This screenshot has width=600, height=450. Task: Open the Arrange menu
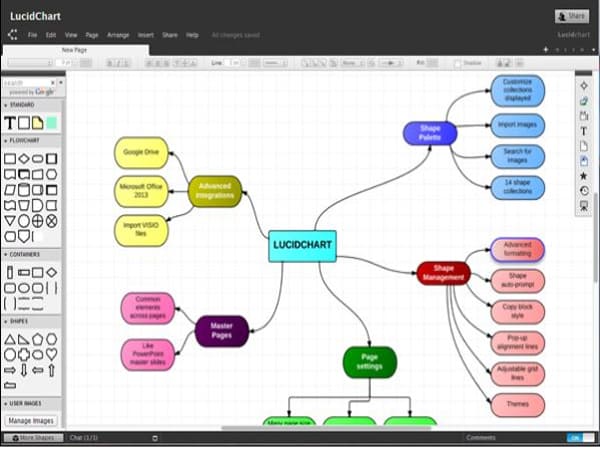pos(118,35)
